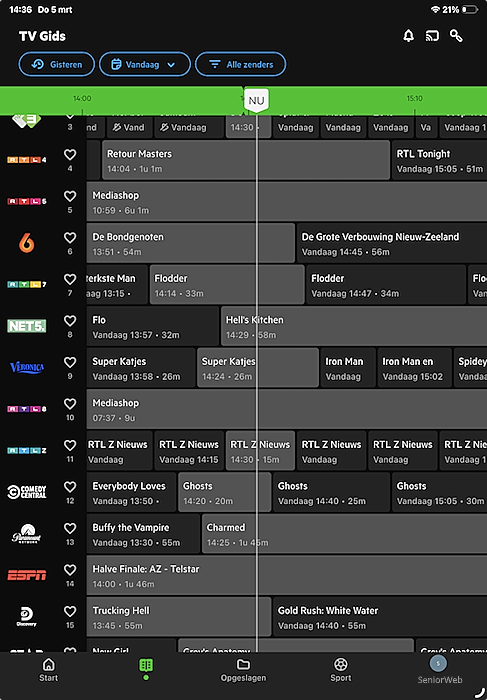Favorite NET5 with the heart icon
Image resolution: width=487 pixels, height=700 pixels.
coord(70,321)
